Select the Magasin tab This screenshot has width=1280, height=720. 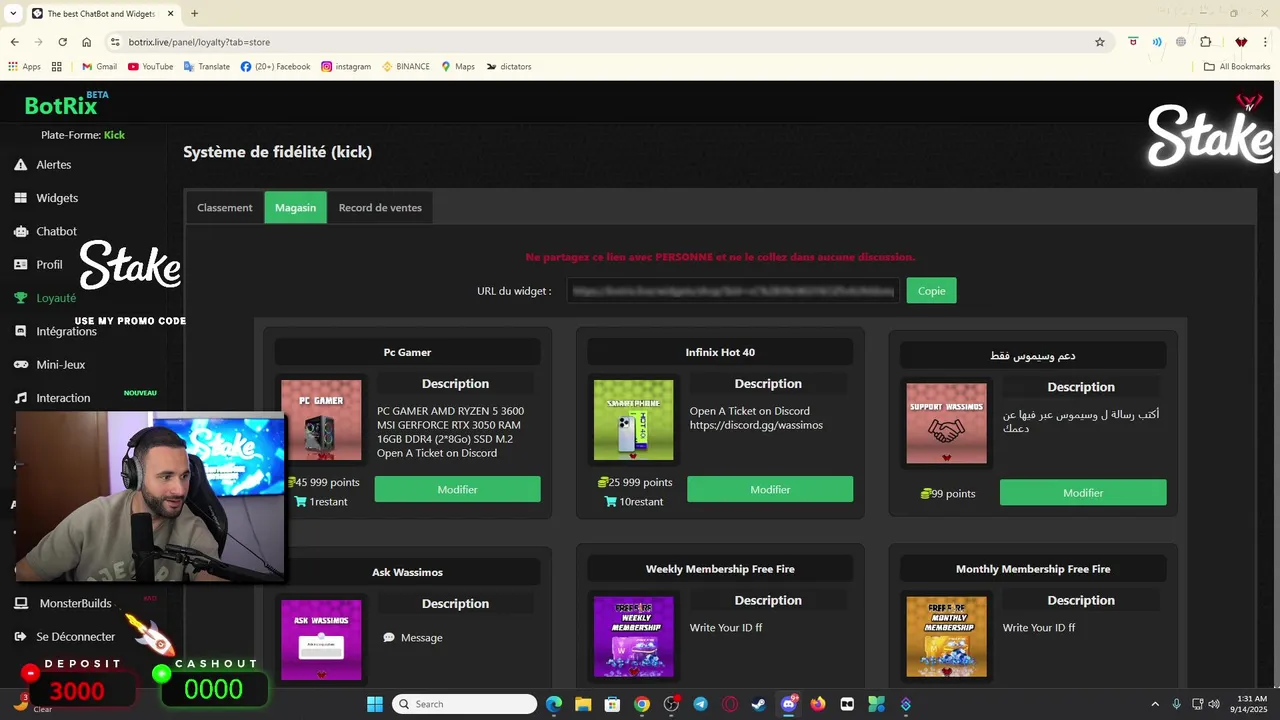coord(296,208)
